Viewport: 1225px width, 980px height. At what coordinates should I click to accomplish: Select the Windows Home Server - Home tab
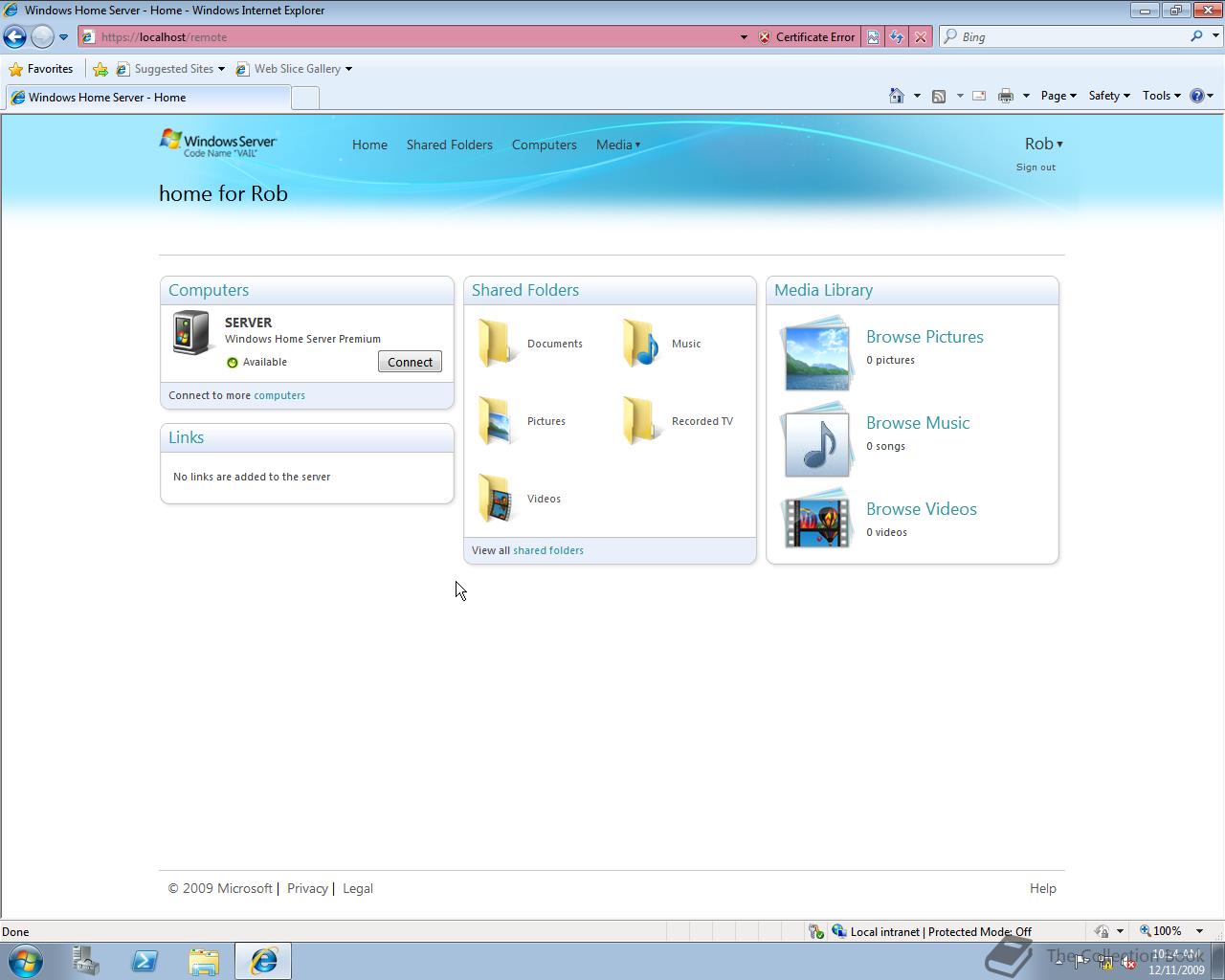click(146, 97)
